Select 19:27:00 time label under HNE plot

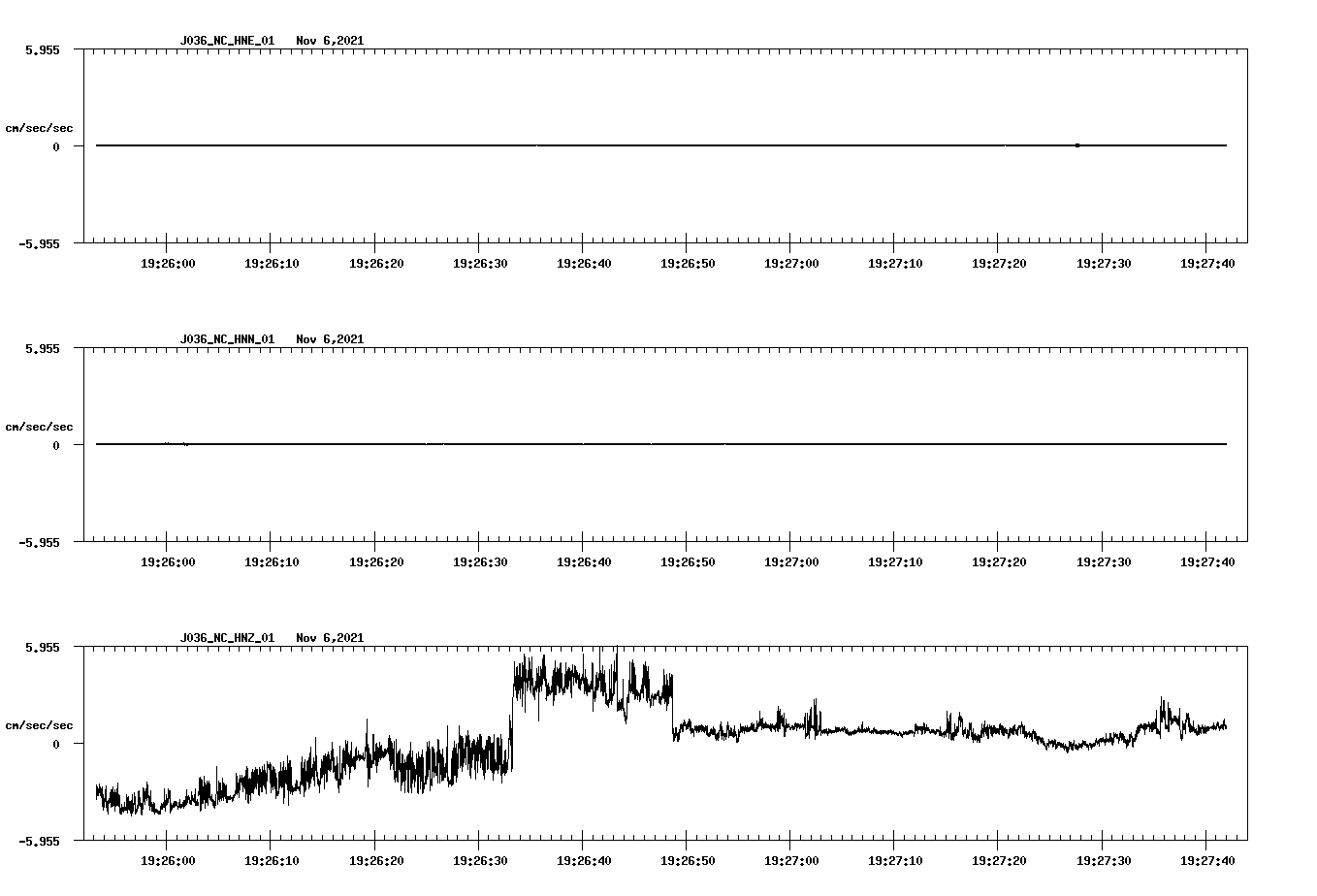(790, 263)
